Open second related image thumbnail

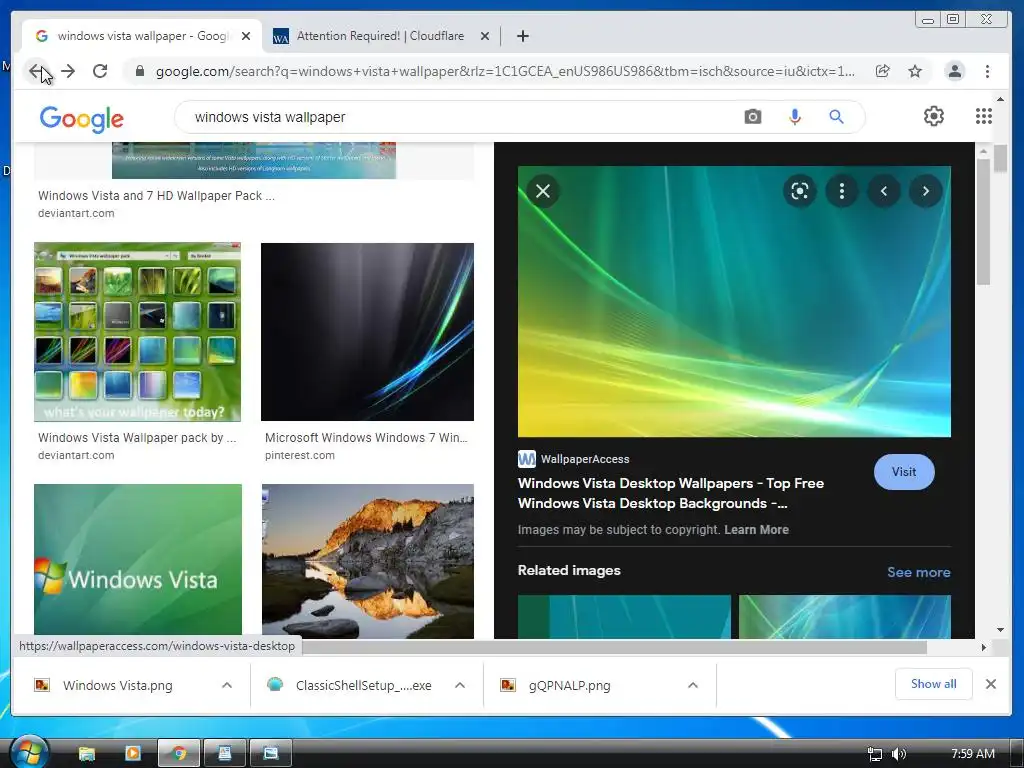pyautogui.click(x=844, y=616)
